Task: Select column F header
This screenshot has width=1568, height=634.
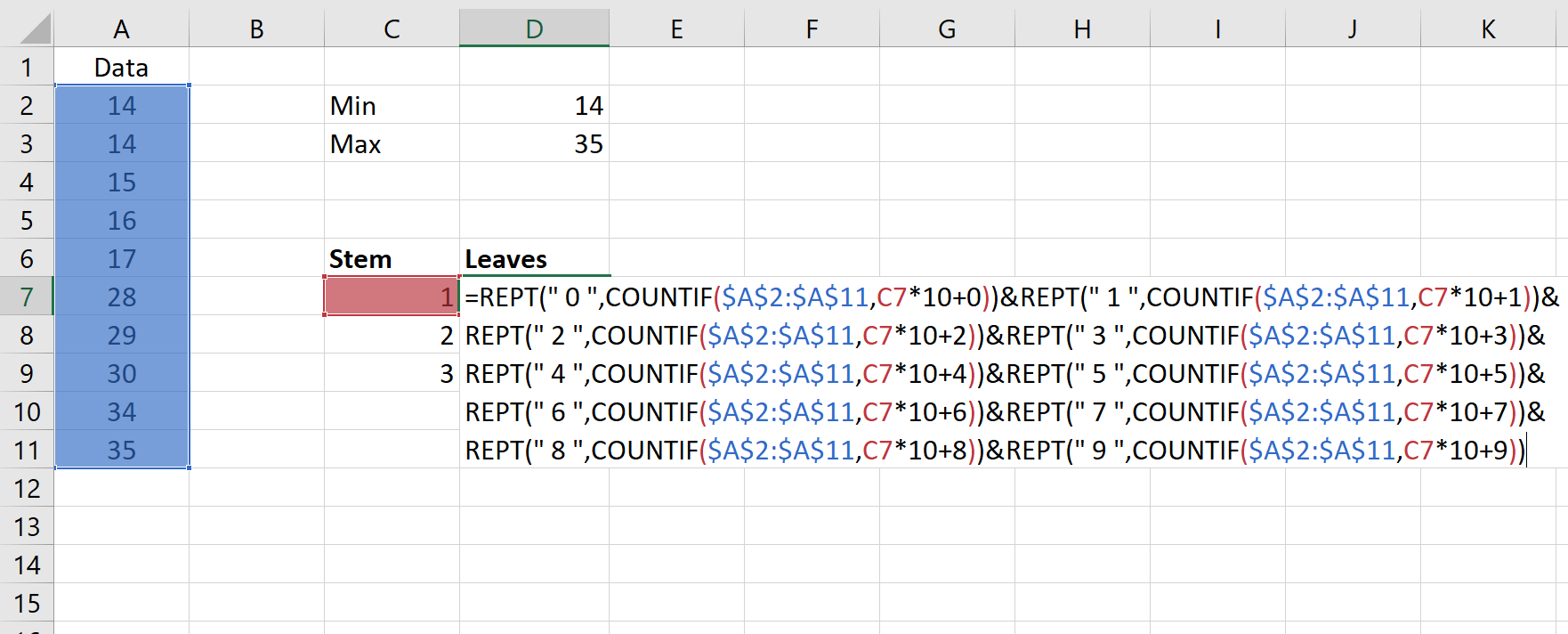Action: pyautogui.click(x=812, y=28)
